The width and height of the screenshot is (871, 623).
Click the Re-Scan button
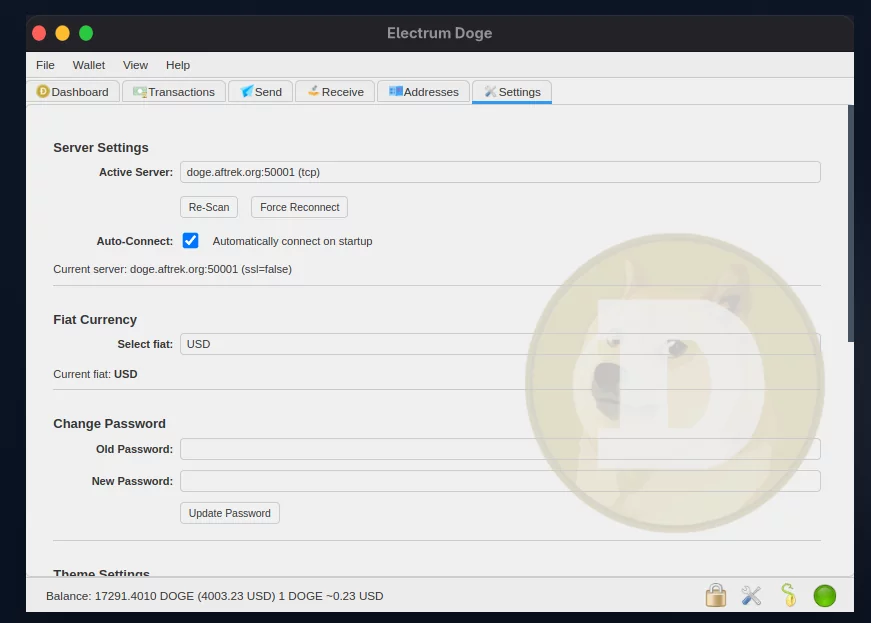pyautogui.click(x=209, y=207)
